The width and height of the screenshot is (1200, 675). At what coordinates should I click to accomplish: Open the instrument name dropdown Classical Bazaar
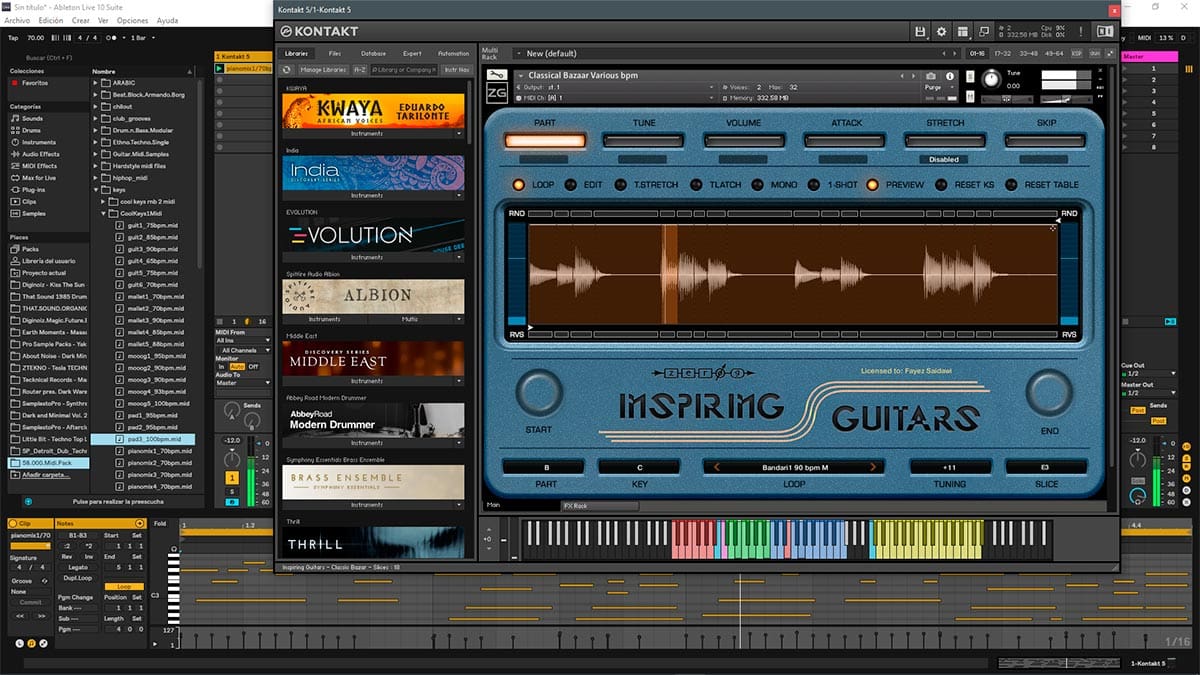click(709, 75)
